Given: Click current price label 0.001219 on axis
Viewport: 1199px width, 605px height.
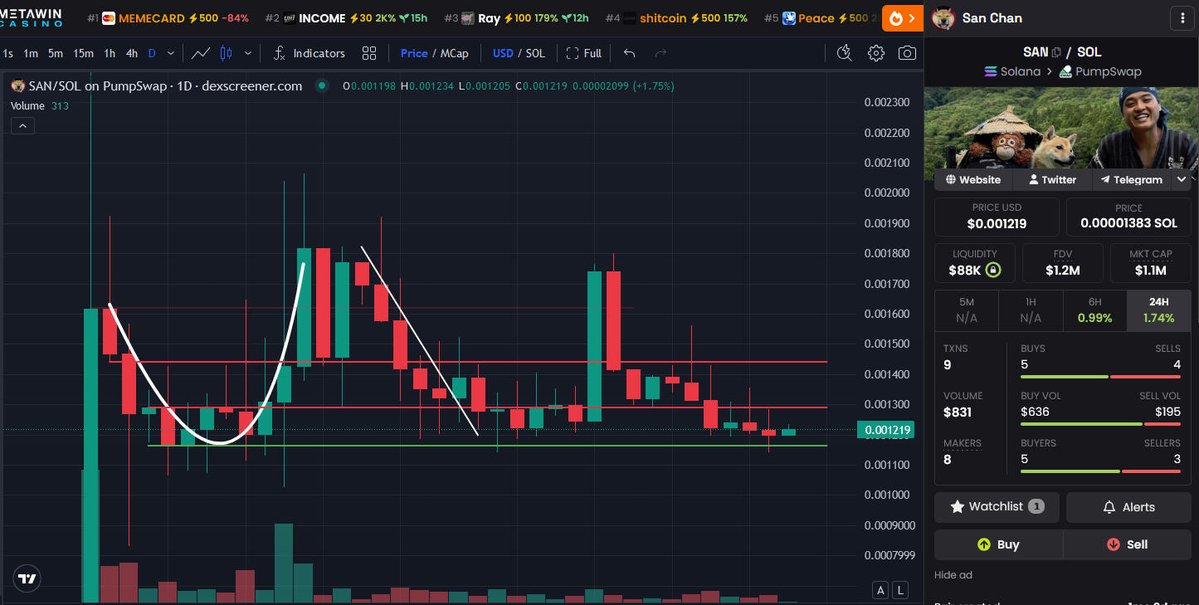Looking at the screenshot, I should point(885,430).
